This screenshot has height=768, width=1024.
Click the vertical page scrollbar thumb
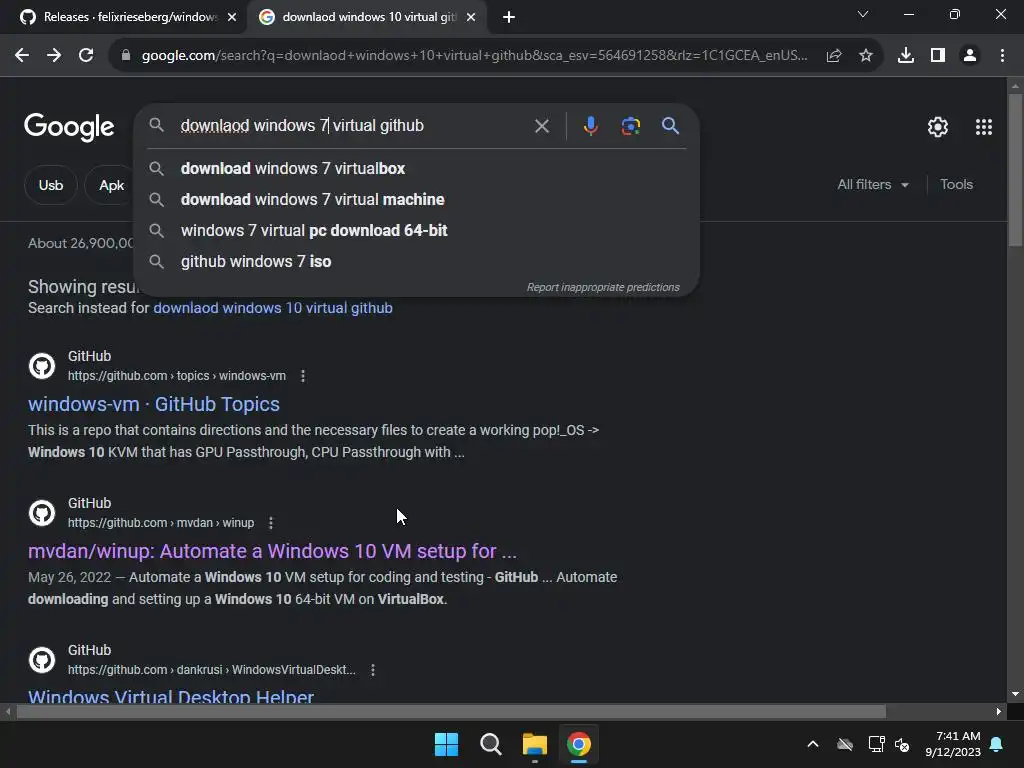(x=1015, y=170)
